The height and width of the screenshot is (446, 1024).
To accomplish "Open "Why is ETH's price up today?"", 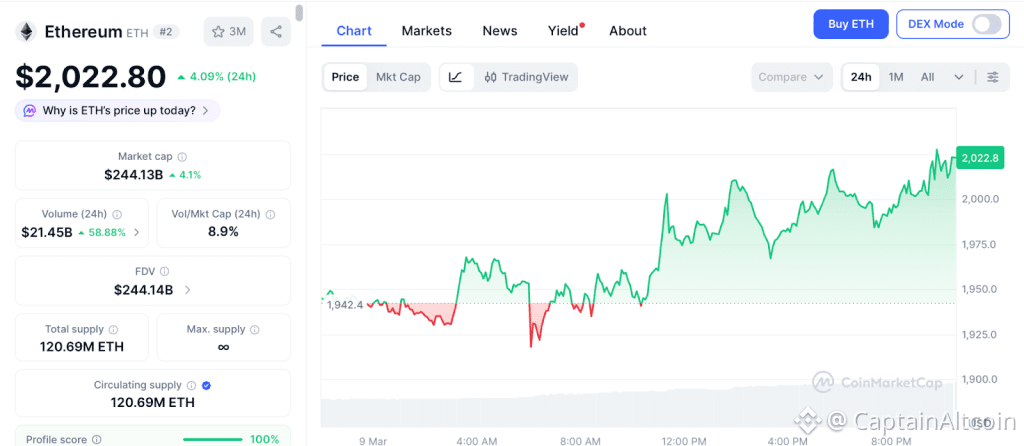I will (118, 110).
